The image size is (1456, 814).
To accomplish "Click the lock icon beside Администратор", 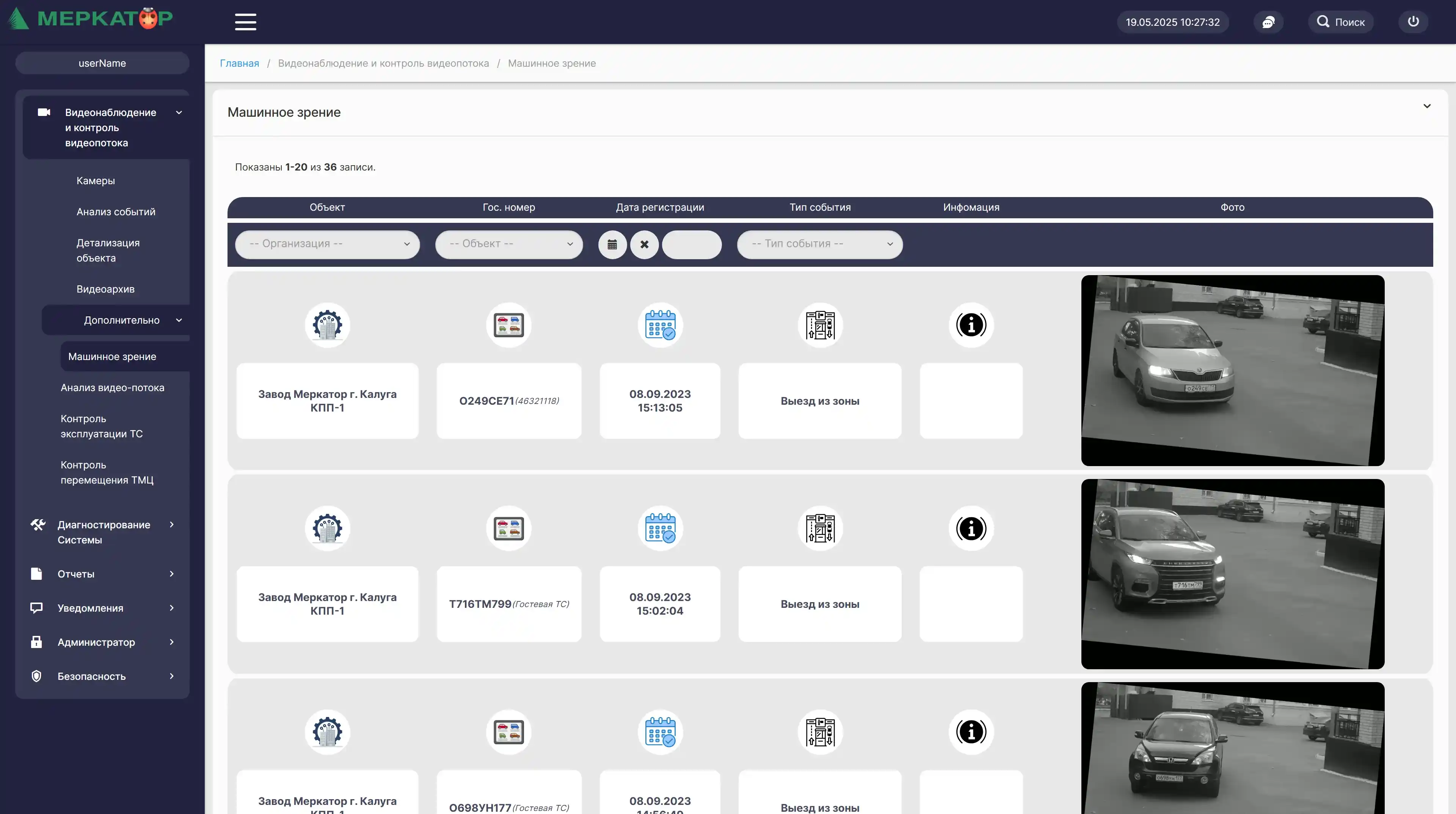I will tap(36, 642).
